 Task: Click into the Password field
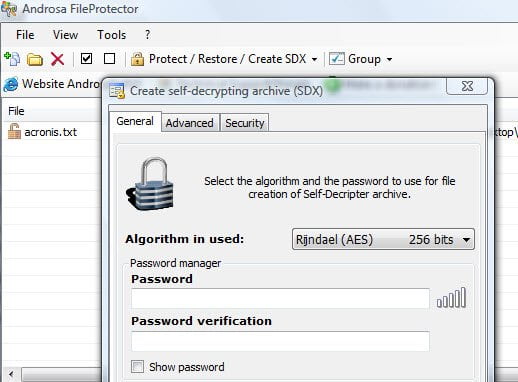280,299
